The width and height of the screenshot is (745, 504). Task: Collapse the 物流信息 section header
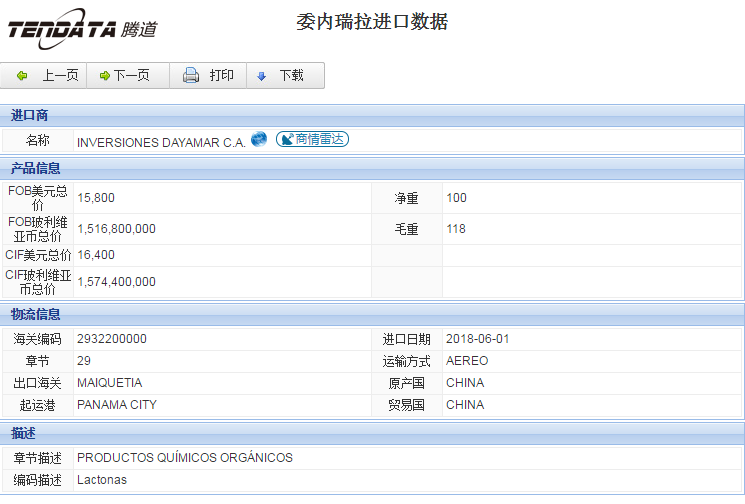click(x=36, y=315)
